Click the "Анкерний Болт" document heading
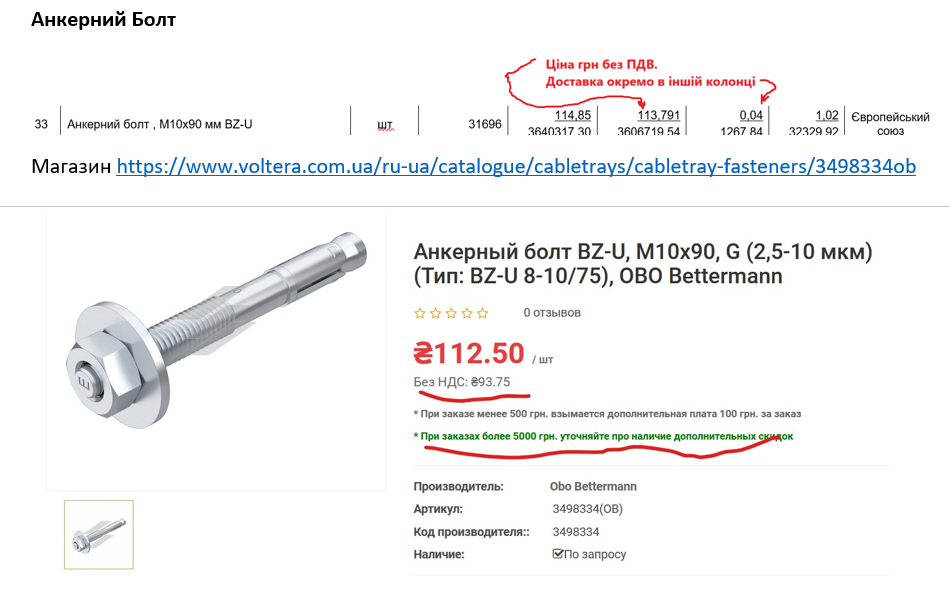 [x=104, y=20]
